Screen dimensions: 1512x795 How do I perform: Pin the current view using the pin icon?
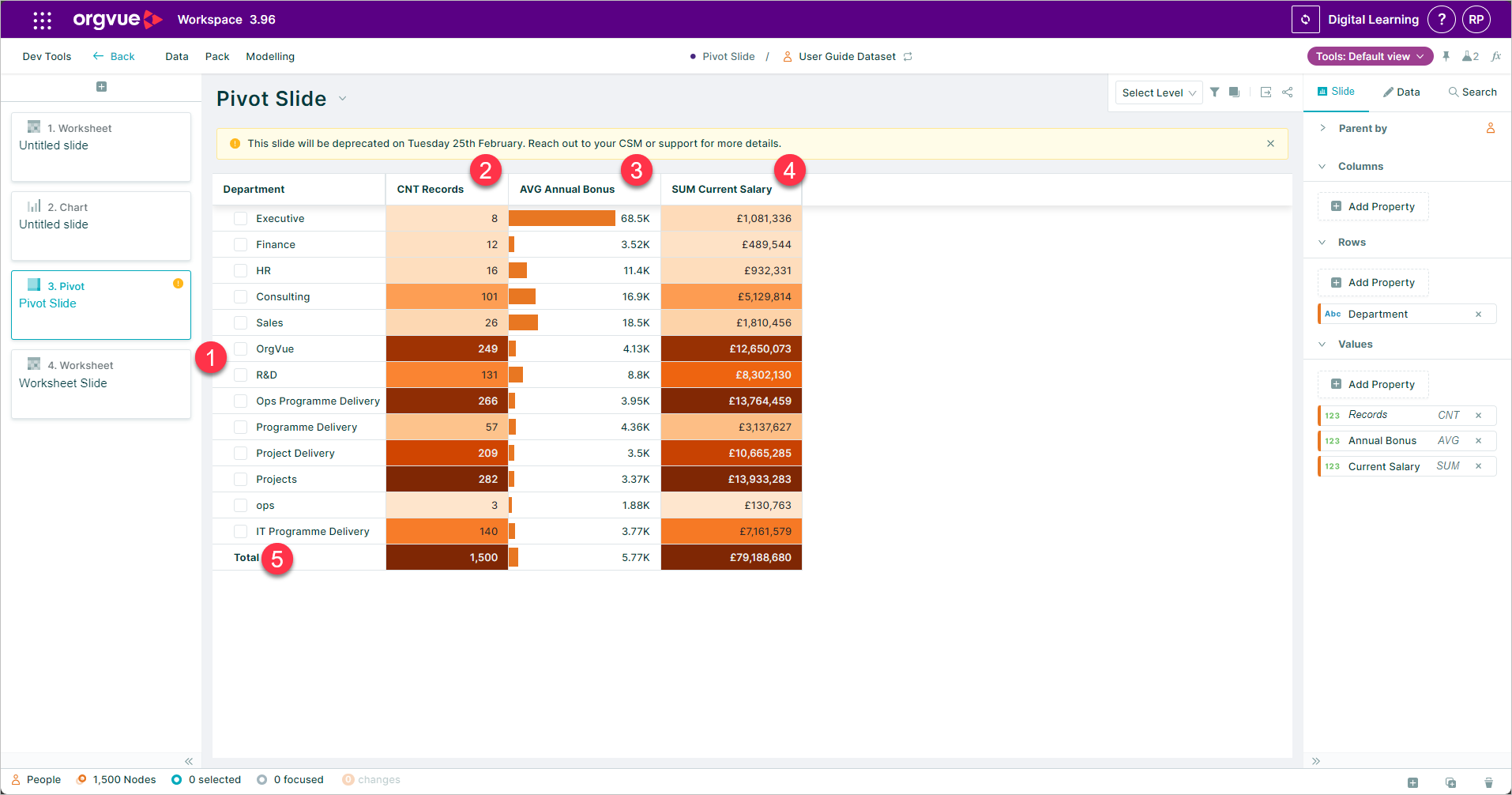click(x=1446, y=56)
